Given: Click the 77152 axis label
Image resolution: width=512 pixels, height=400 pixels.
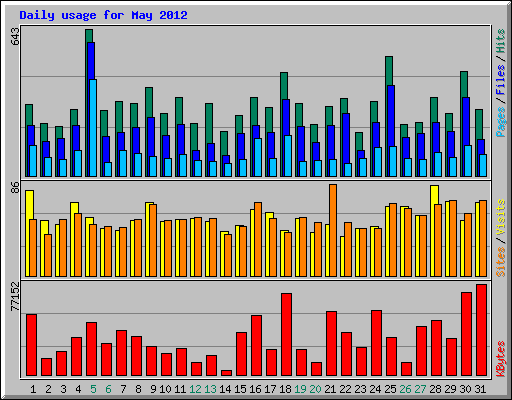Looking at the screenshot, I should (16, 296).
